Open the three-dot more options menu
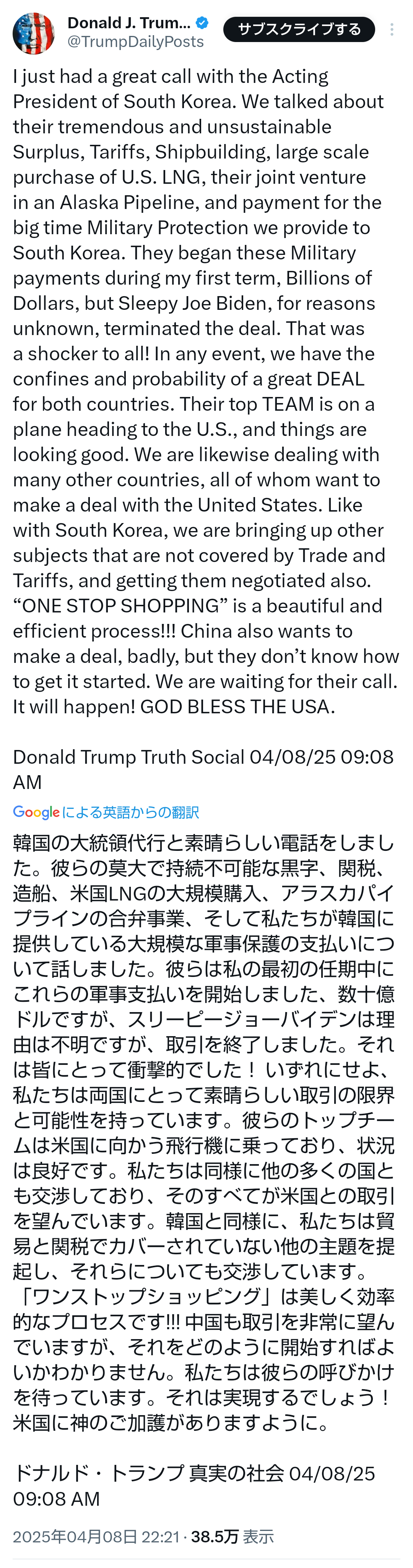This screenshot has width=413, height=1568. [392, 29]
